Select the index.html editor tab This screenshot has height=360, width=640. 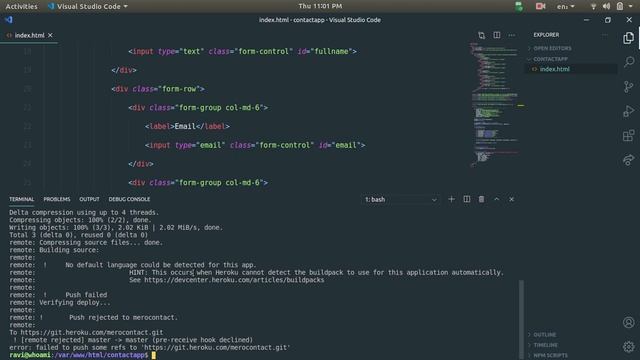tap(29, 36)
